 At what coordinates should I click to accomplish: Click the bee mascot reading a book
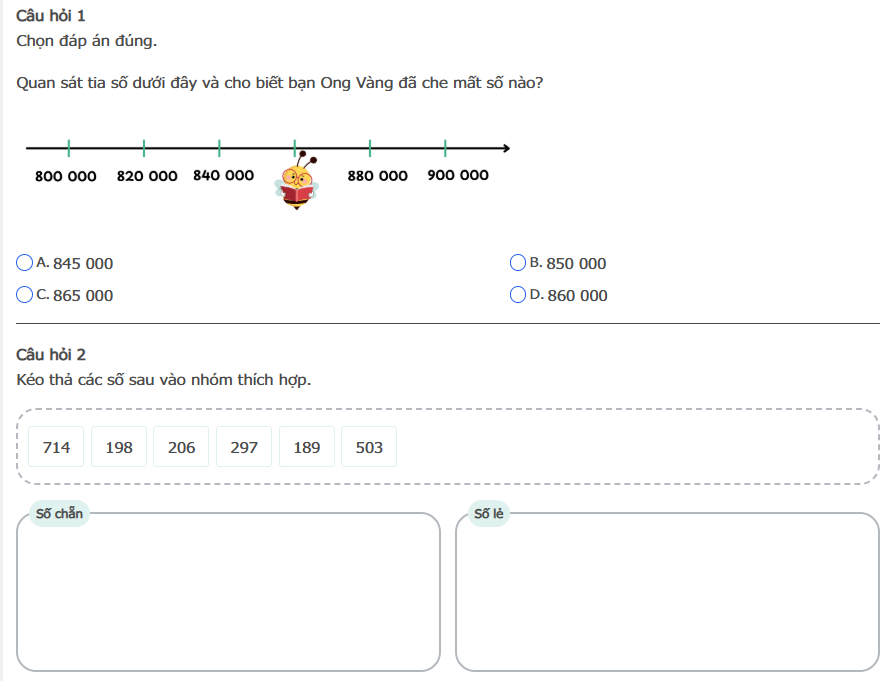pos(297,182)
